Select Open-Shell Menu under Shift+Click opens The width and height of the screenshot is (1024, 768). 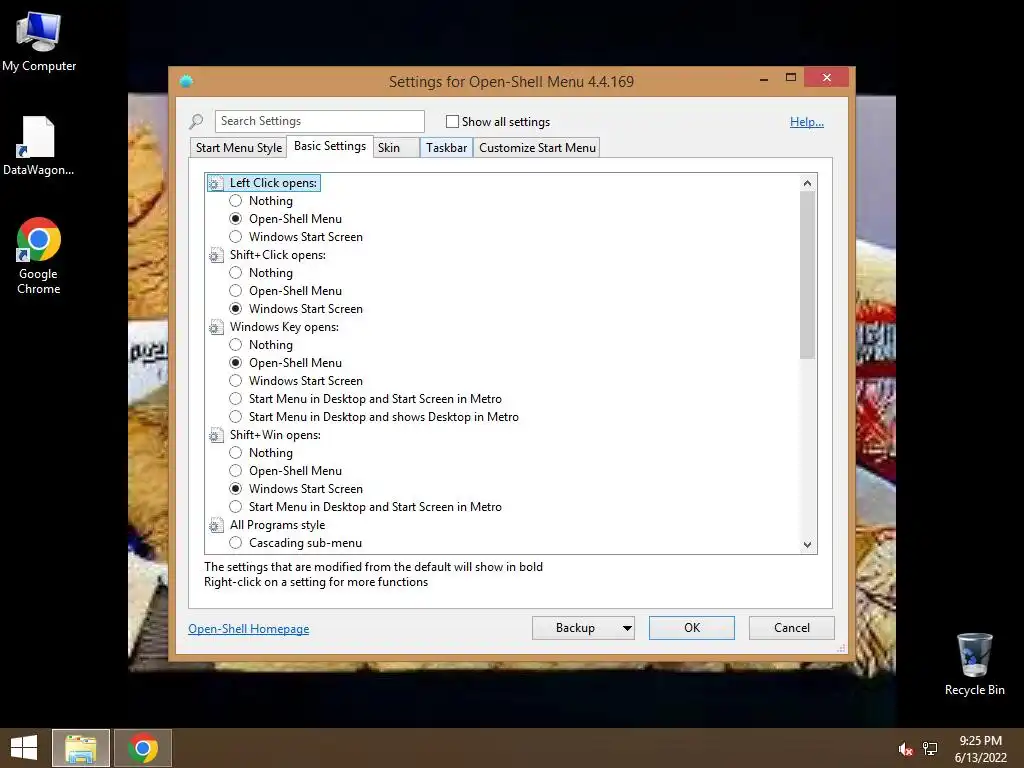[236, 291]
